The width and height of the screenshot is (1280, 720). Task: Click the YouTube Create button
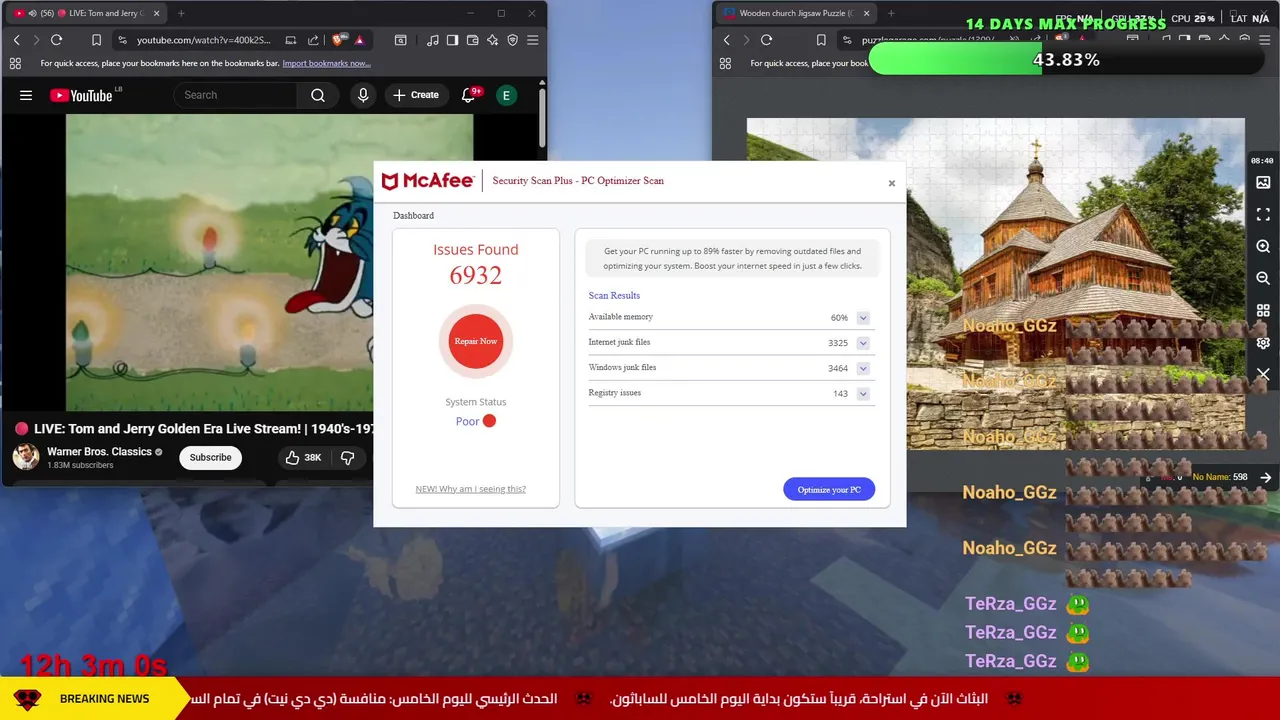tap(416, 95)
